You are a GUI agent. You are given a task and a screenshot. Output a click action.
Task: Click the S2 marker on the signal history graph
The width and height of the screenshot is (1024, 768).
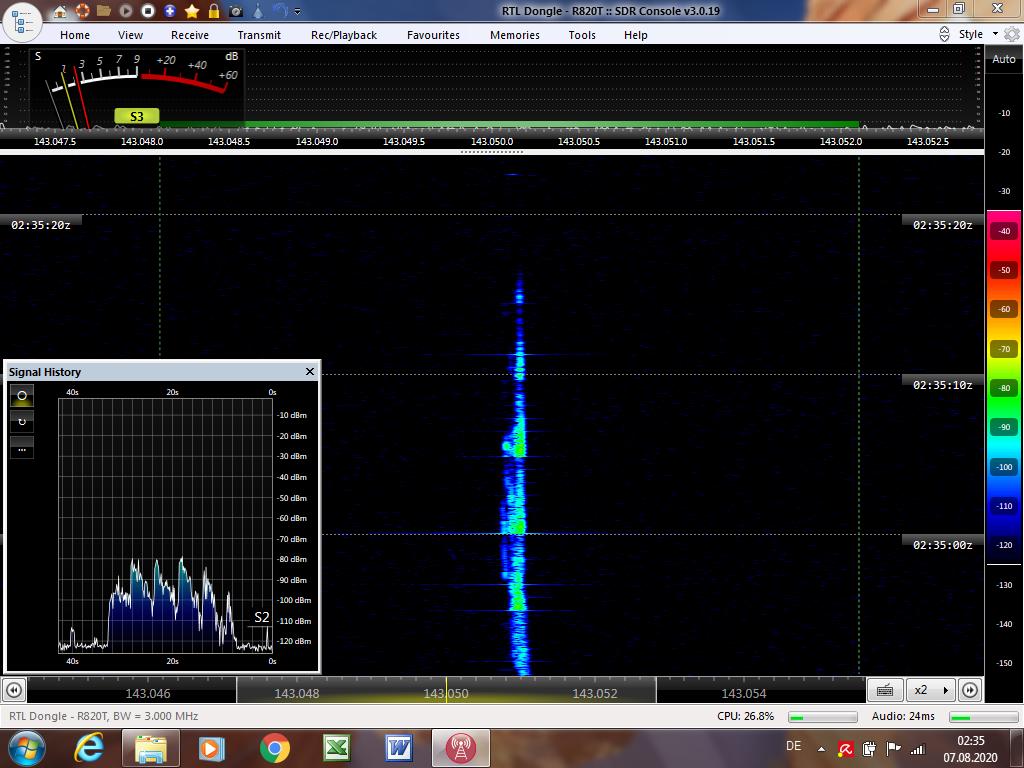pos(261,617)
